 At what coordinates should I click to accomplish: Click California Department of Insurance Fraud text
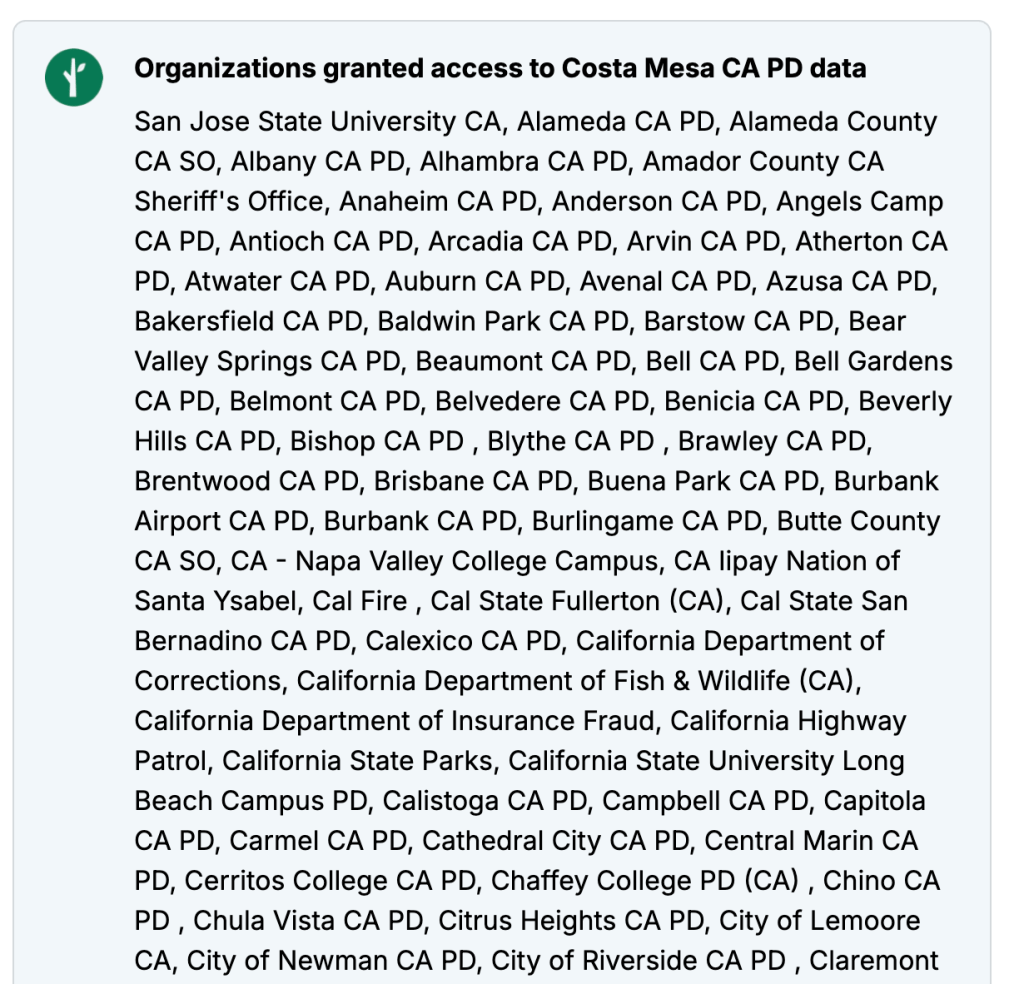395,722
